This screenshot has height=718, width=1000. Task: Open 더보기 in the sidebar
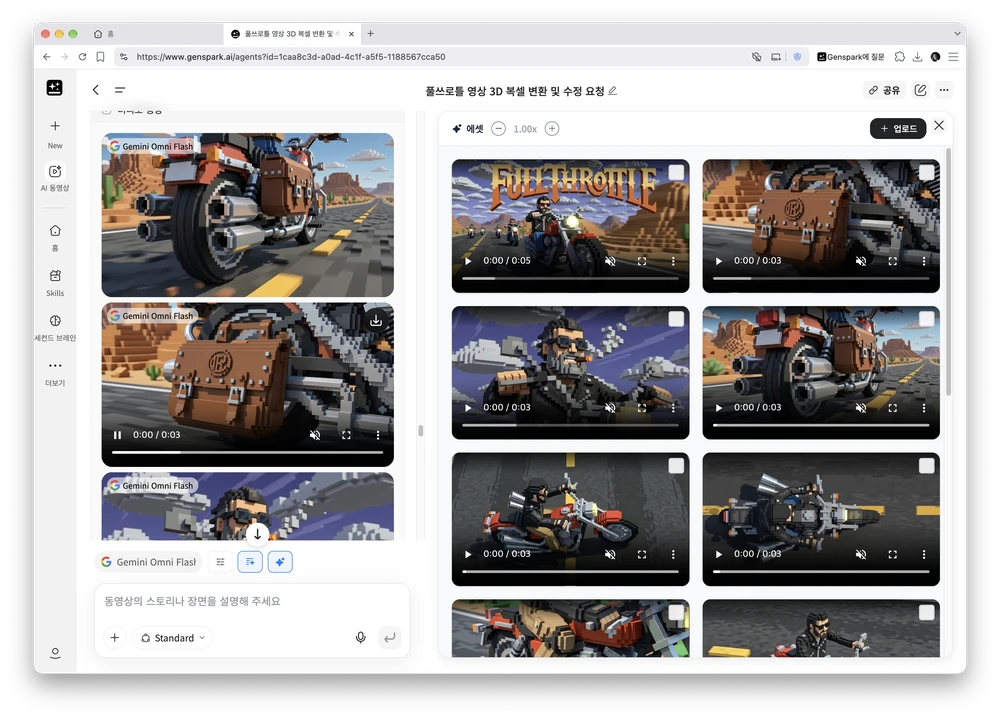tap(55, 373)
